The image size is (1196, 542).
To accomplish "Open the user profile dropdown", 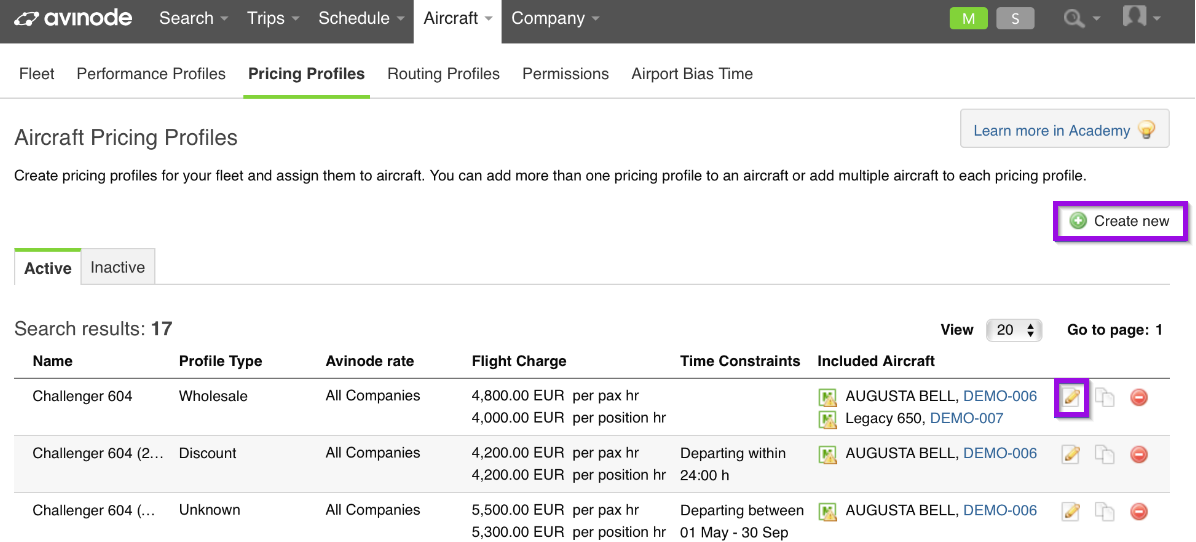I will [1140, 18].
